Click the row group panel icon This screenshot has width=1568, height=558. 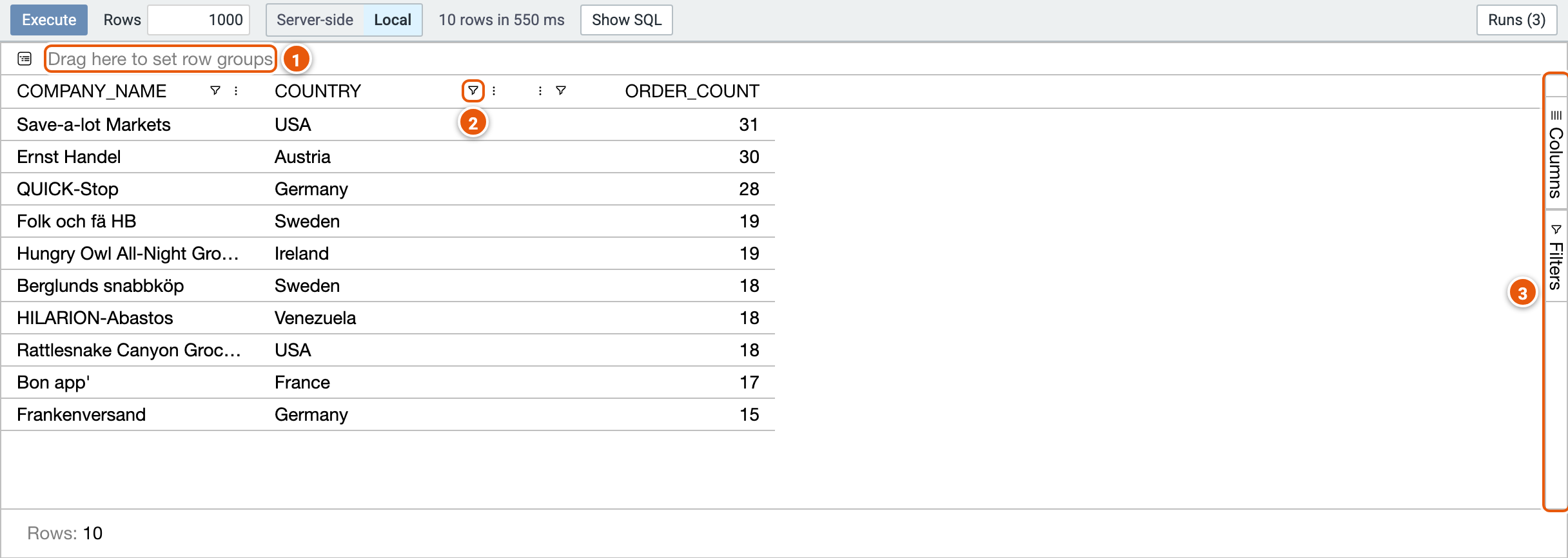tap(24, 59)
